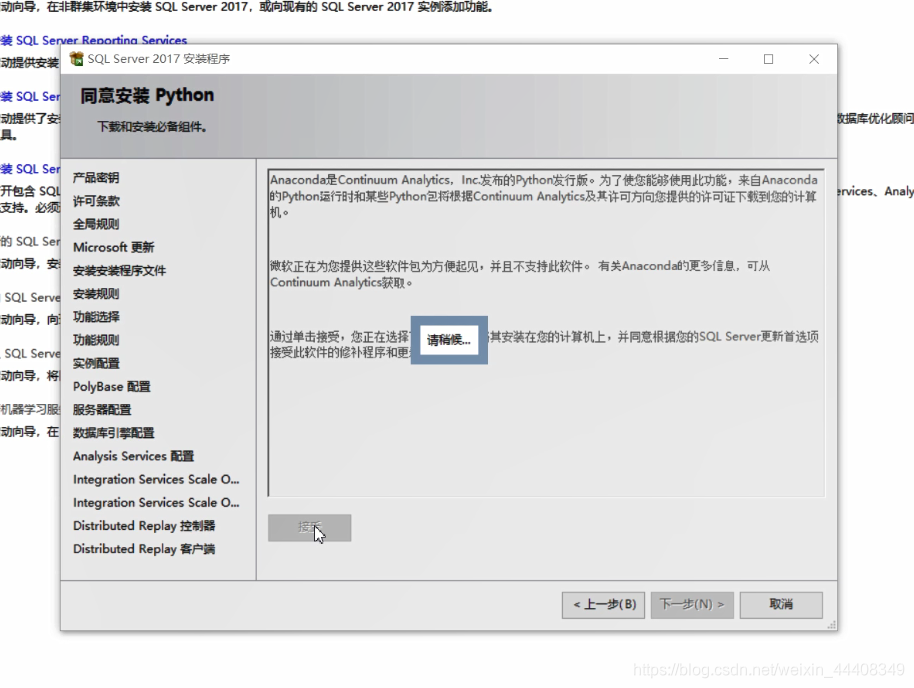This screenshot has height=688, width=914.
Task: Select the 全局规则 step
Action: [x=96, y=224]
